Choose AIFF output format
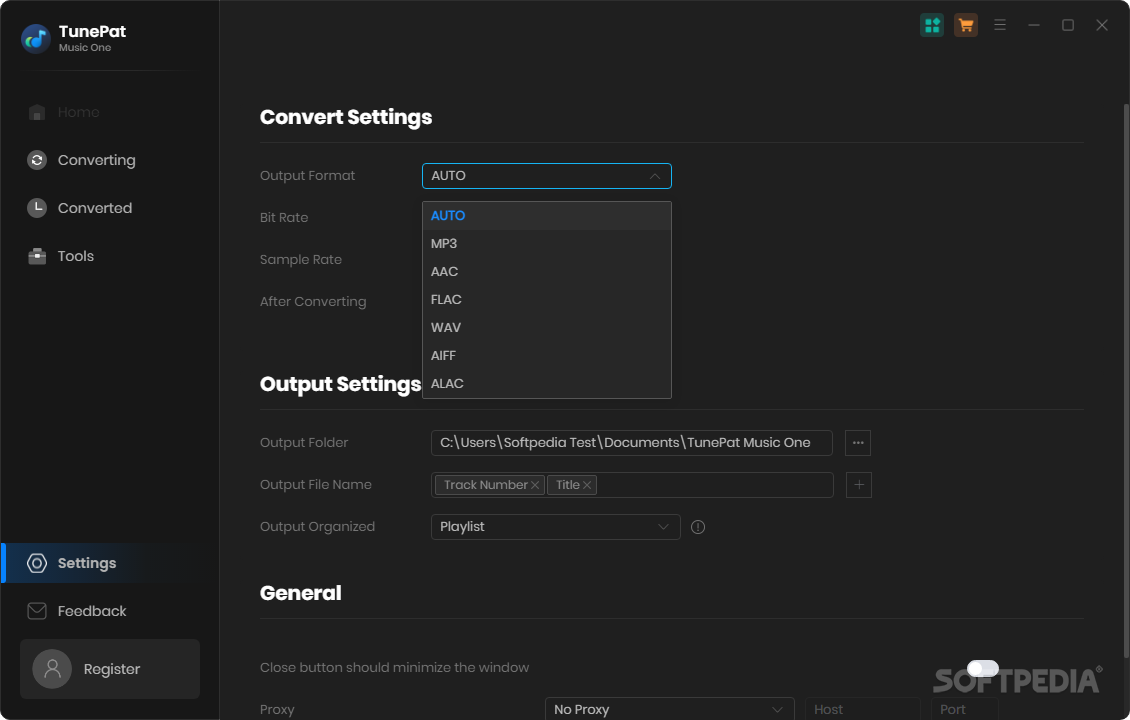Screen dimensions: 1130x720 546,356
